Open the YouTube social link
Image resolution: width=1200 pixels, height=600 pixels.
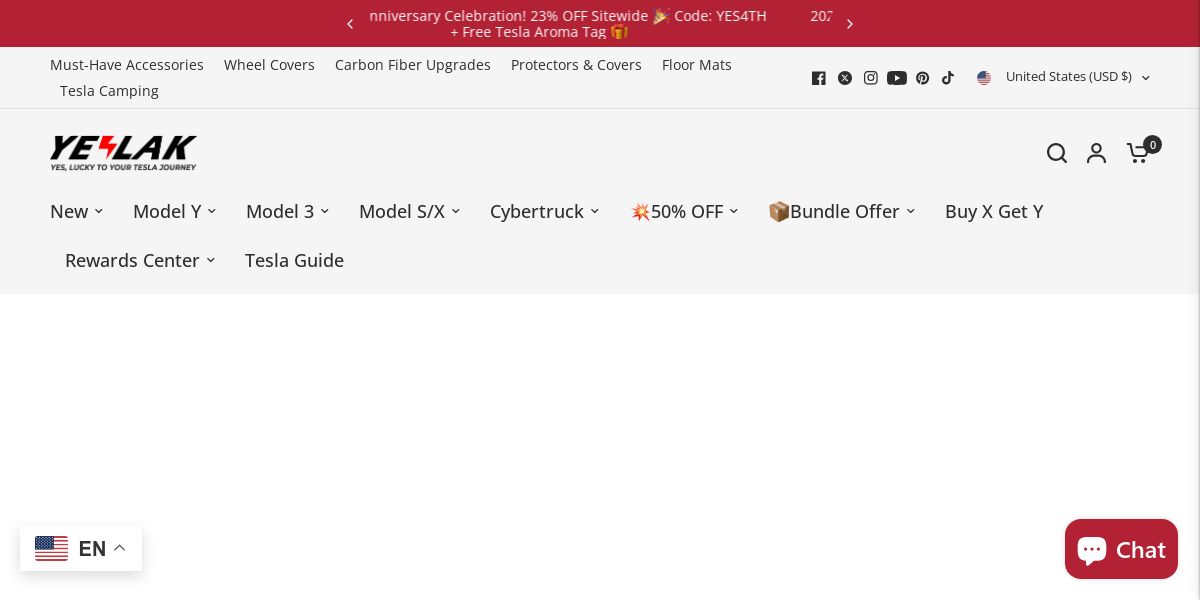point(897,78)
